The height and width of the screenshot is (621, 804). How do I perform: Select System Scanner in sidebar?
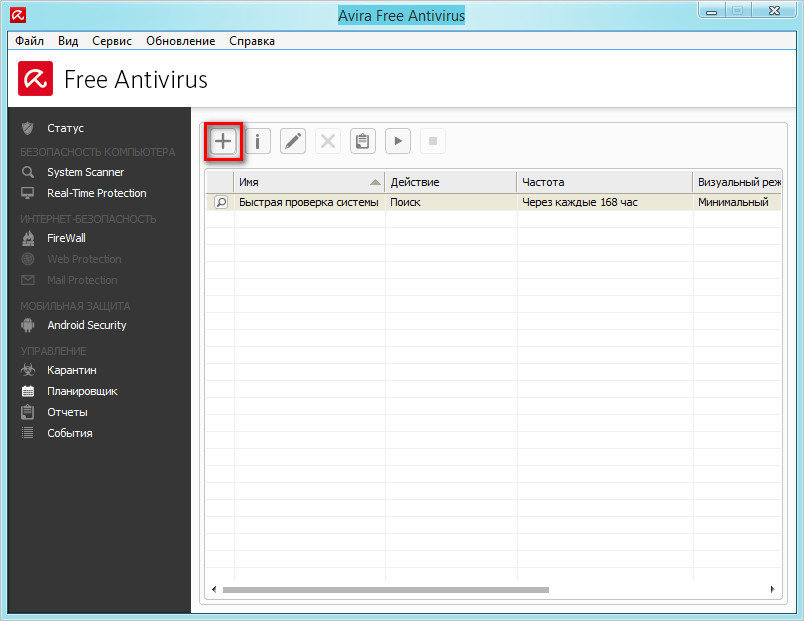pyautogui.click(x=85, y=172)
